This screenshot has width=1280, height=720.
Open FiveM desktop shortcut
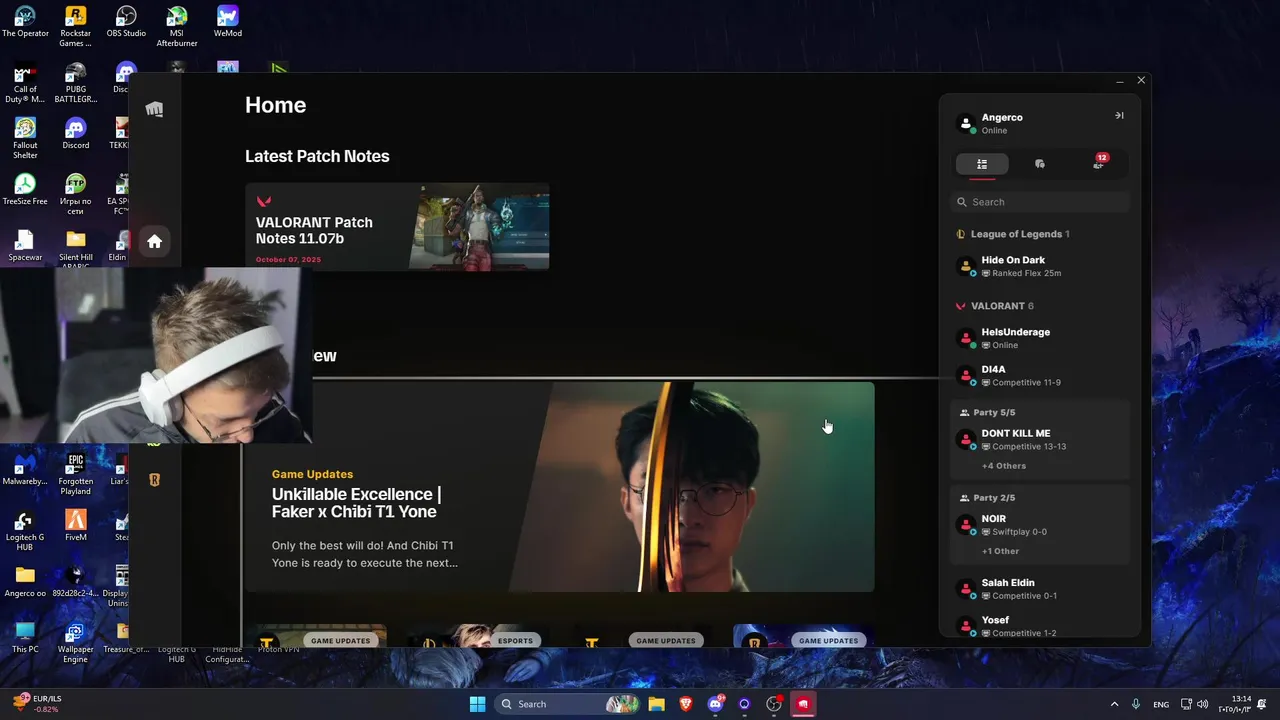click(x=76, y=526)
